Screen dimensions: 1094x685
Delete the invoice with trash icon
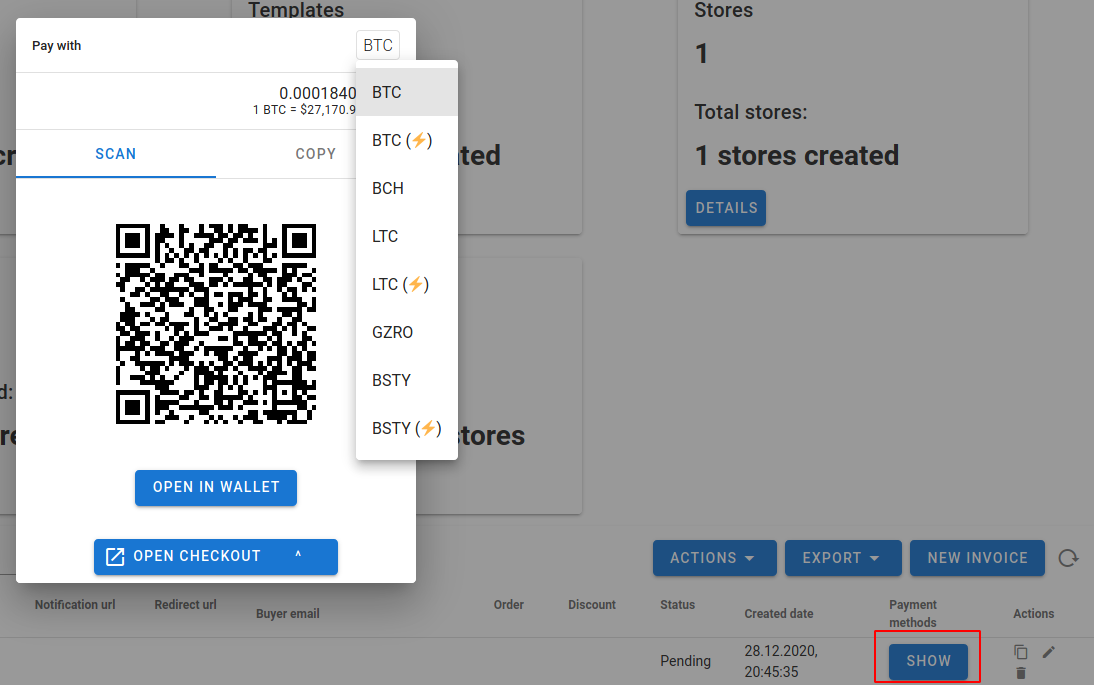[1021, 673]
